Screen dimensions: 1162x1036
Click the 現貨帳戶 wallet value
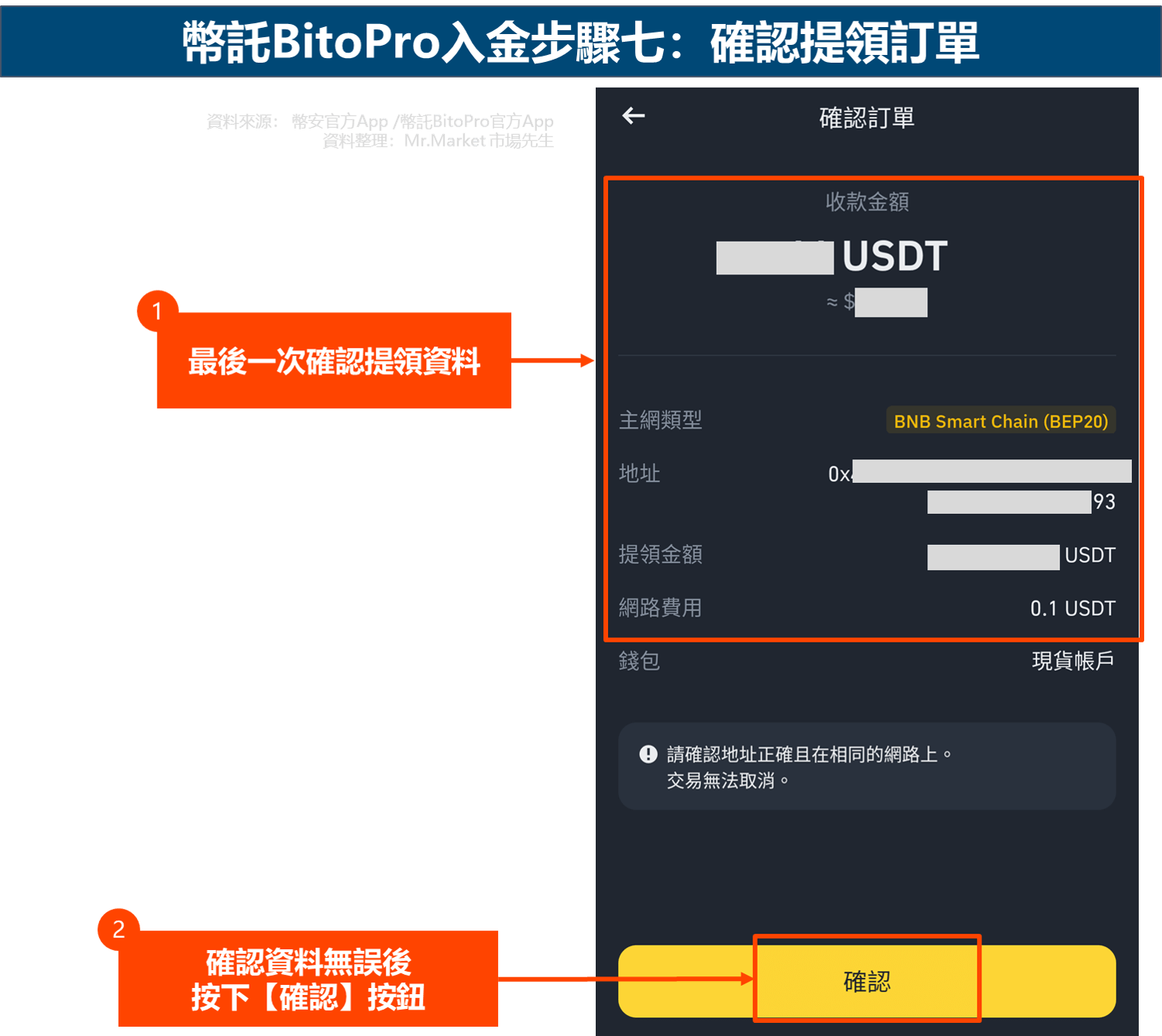[x=1073, y=661]
